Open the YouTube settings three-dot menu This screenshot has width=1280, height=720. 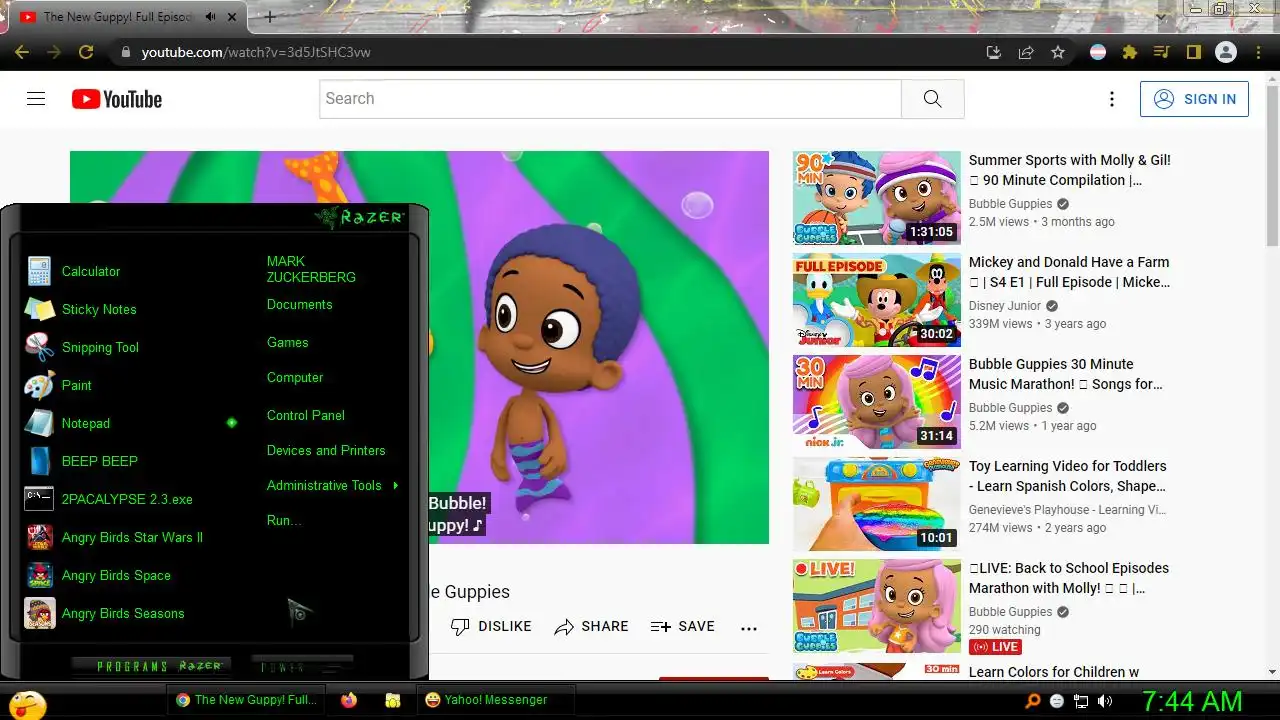tap(1111, 99)
